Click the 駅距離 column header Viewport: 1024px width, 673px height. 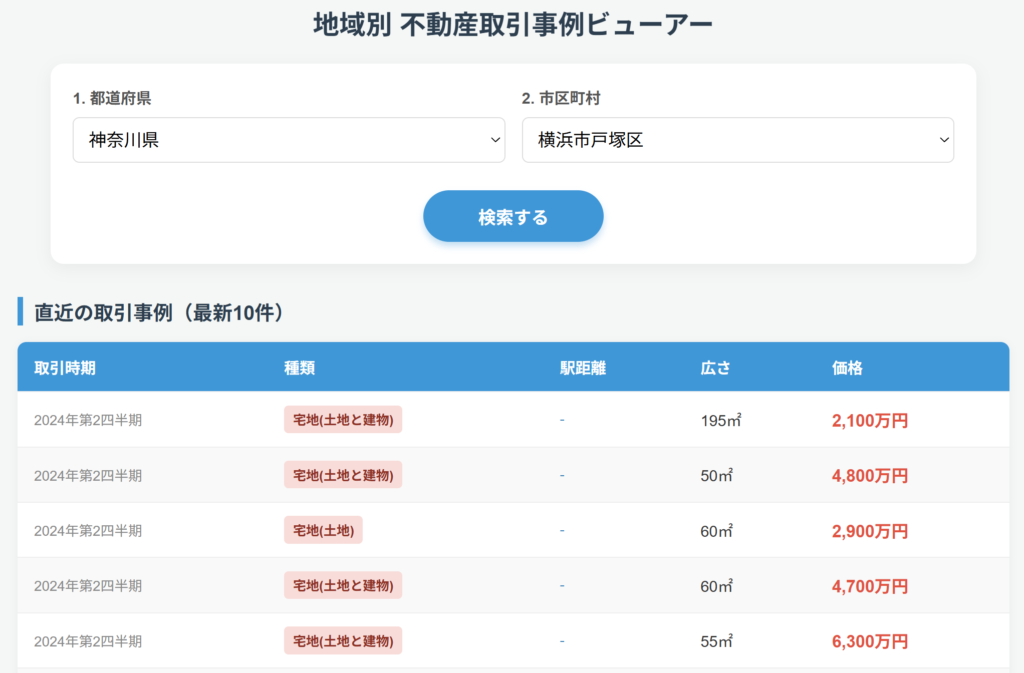pyautogui.click(x=583, y=368)
